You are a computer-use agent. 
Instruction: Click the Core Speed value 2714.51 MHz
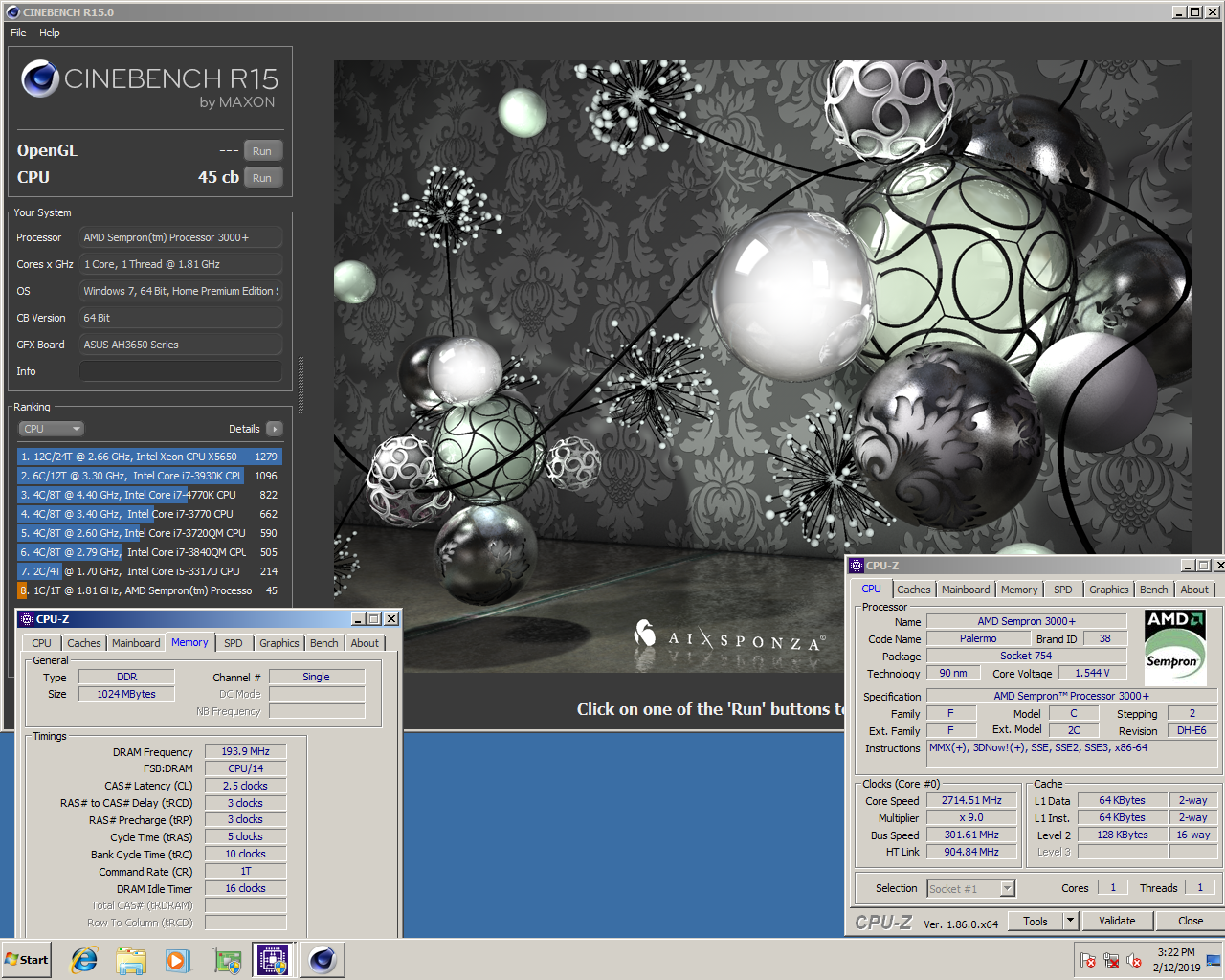point(971,800)
